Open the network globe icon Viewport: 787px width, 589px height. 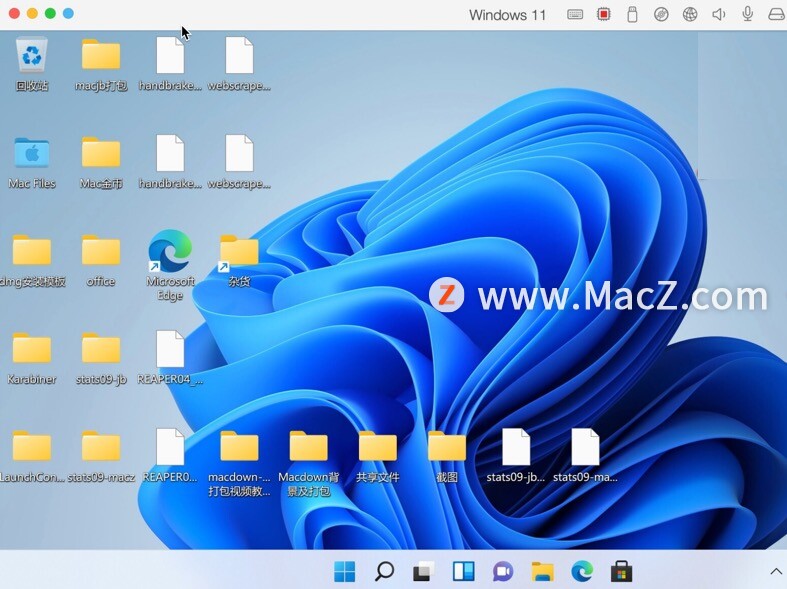690,15
